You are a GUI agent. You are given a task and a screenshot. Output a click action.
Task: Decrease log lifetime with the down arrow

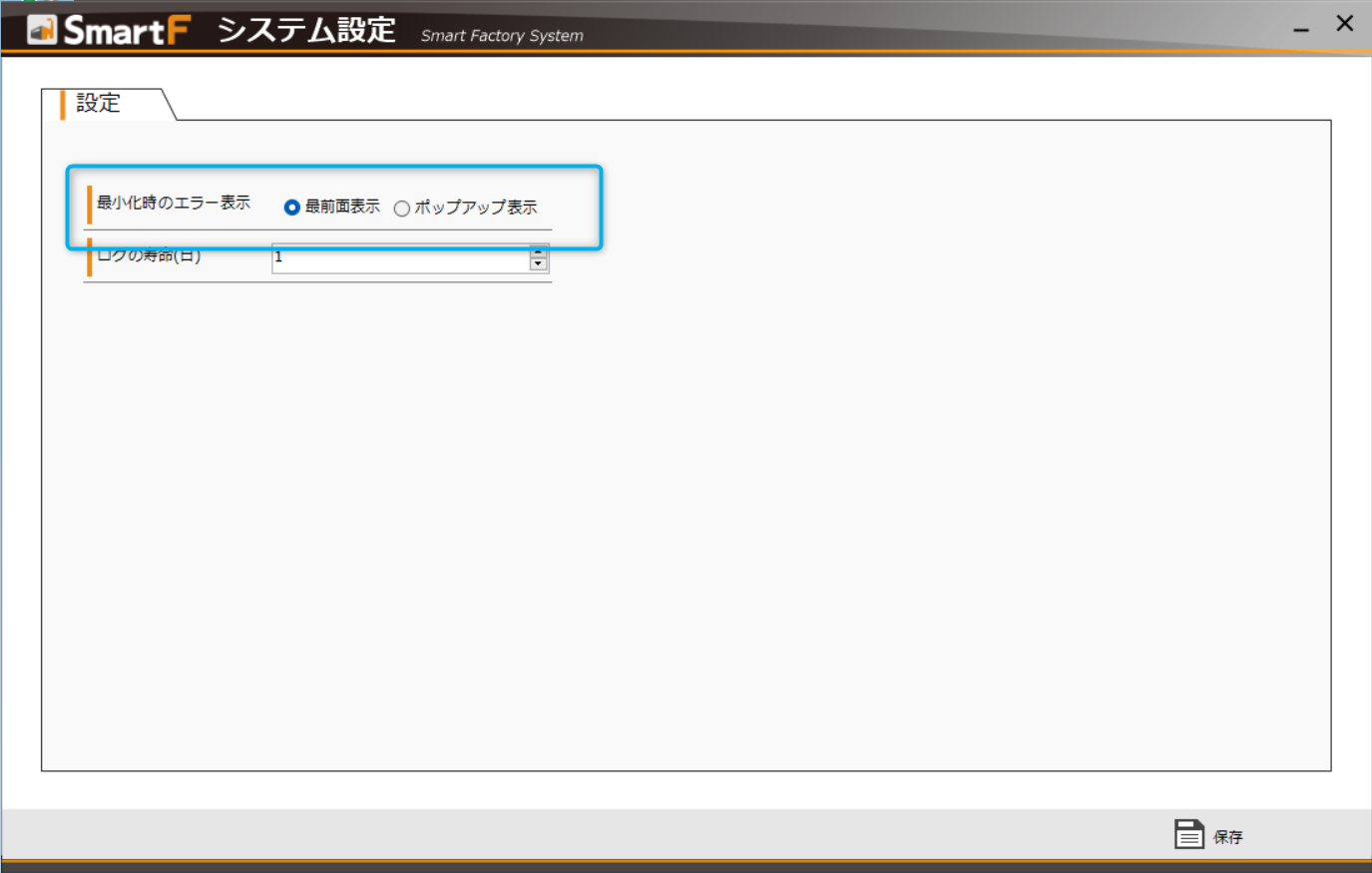click(539, 264)
